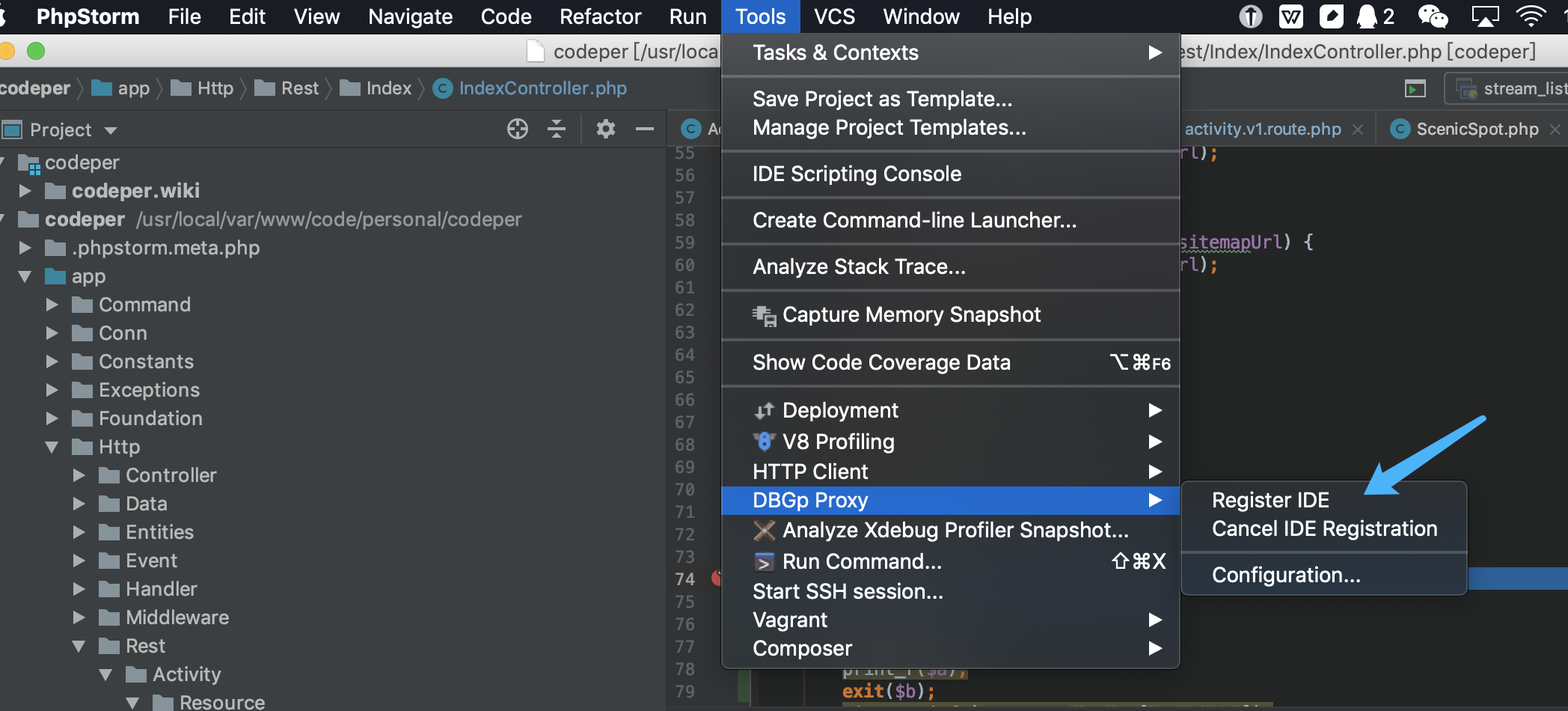Open Project panel settings gear

click(x=605, y=129)
